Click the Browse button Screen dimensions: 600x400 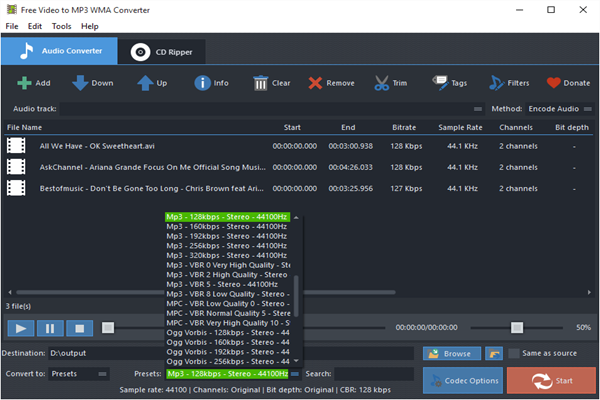(452, 354)
